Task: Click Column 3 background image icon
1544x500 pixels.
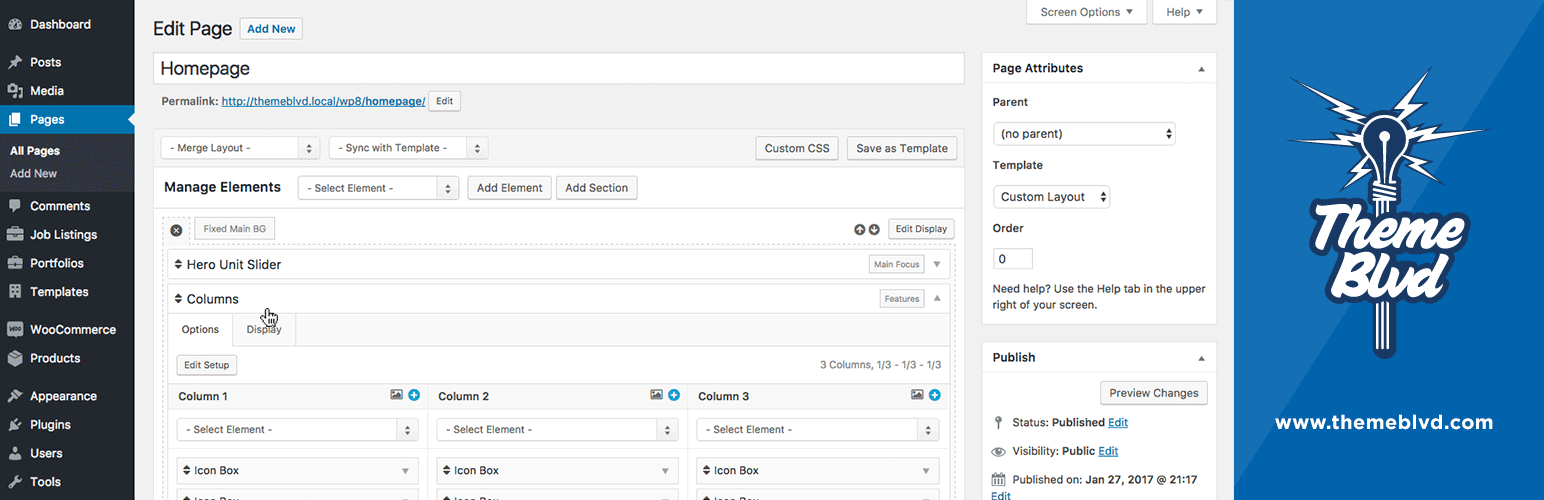Action: [x=917, y=395]
